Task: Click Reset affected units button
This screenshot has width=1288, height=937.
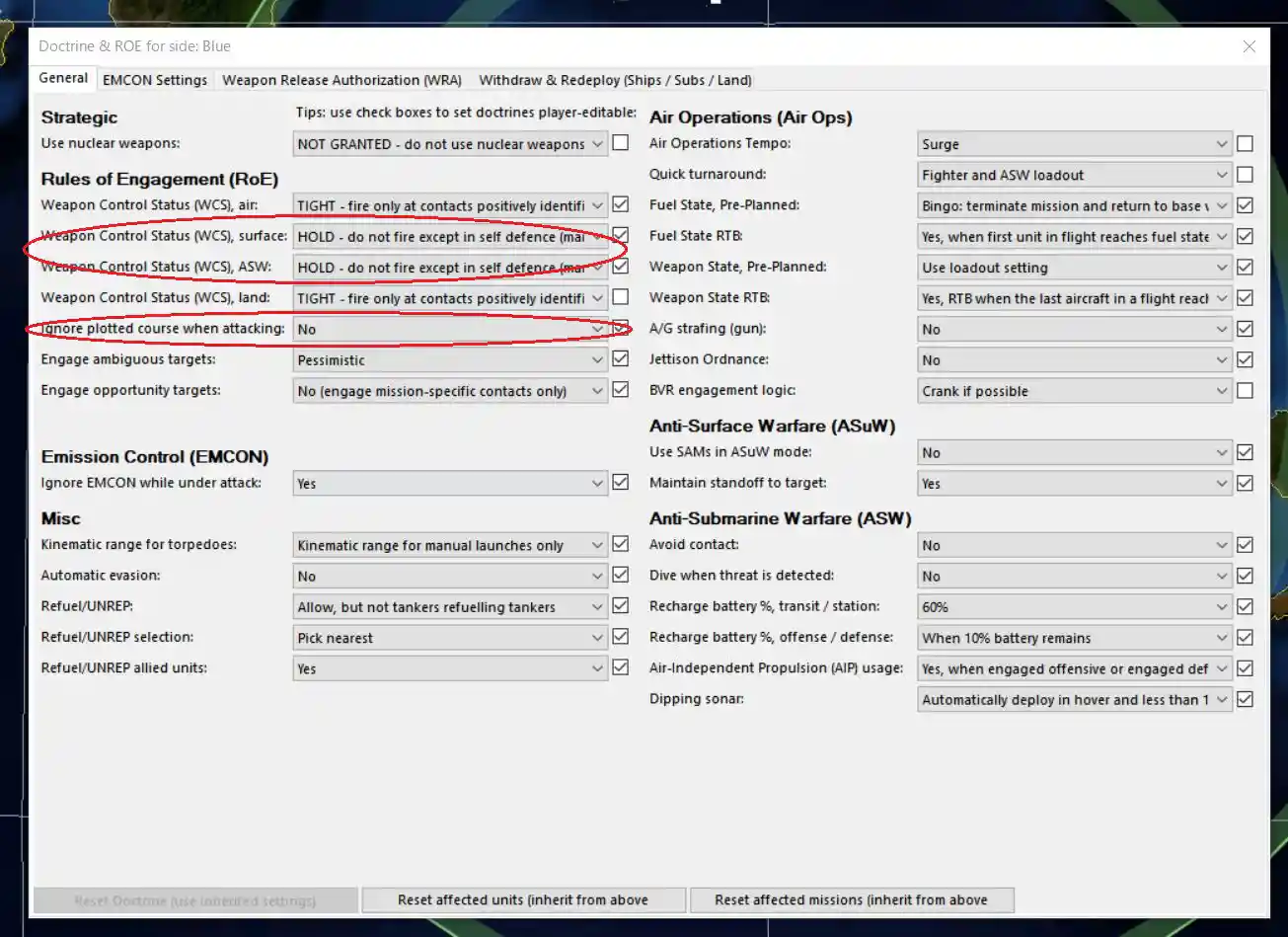Action: [x=523, y=899]
